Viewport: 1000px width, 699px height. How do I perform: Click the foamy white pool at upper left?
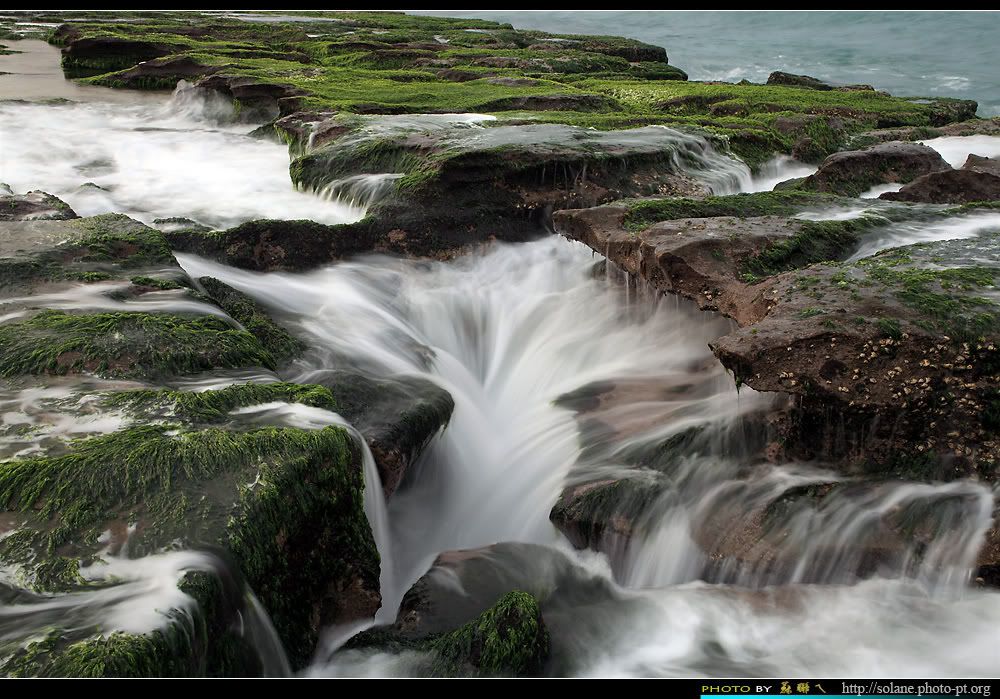150,160
